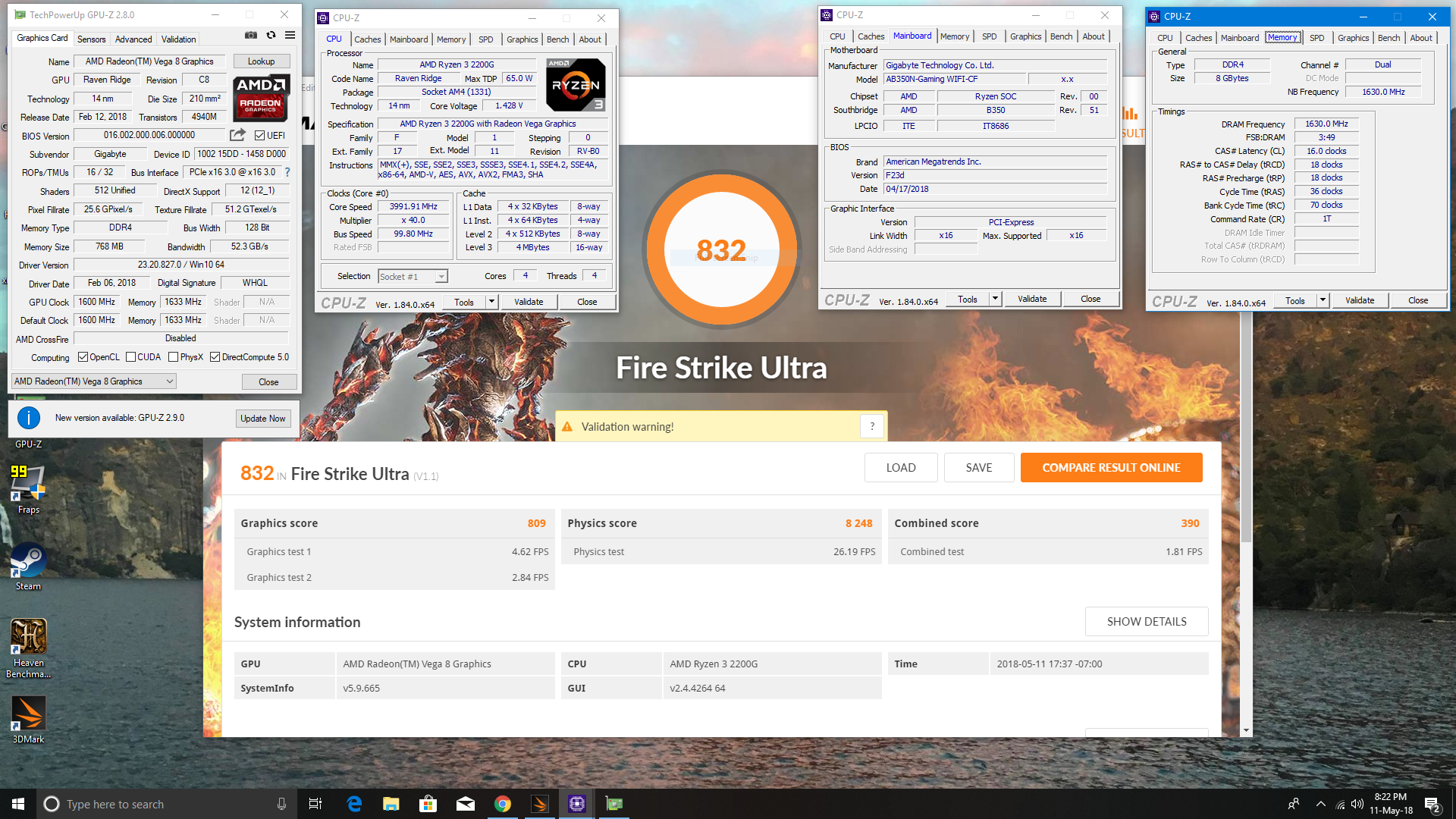Viewport: 1456px width, 819px height.
Task: Click the 3DMark vertical scrollbar thumb
Action: (1246, 427)
